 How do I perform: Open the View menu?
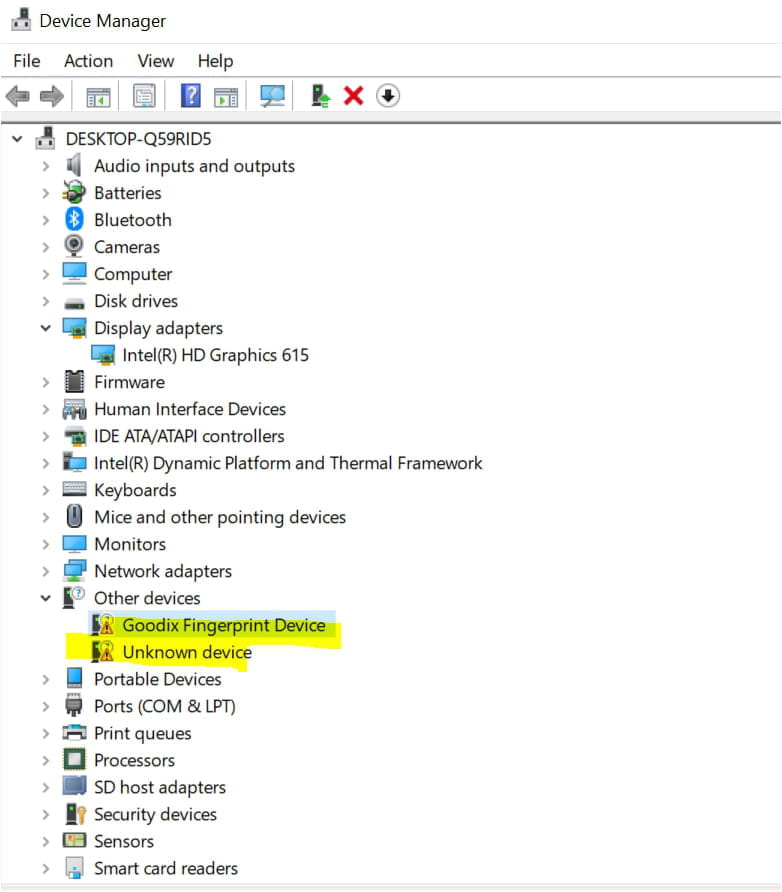click(x=155, y=61)
